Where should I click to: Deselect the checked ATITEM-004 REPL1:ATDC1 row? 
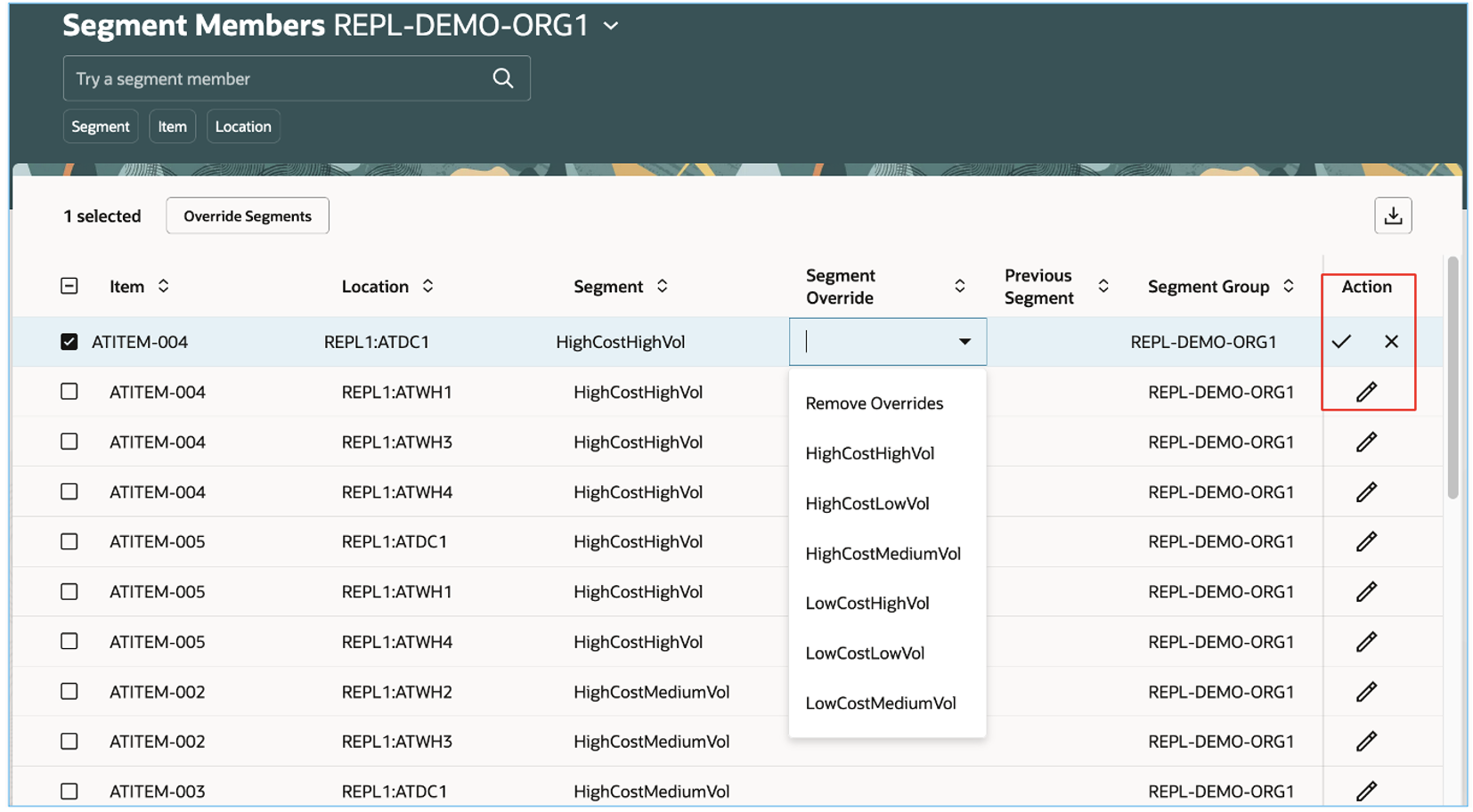[x=69, y=341]
